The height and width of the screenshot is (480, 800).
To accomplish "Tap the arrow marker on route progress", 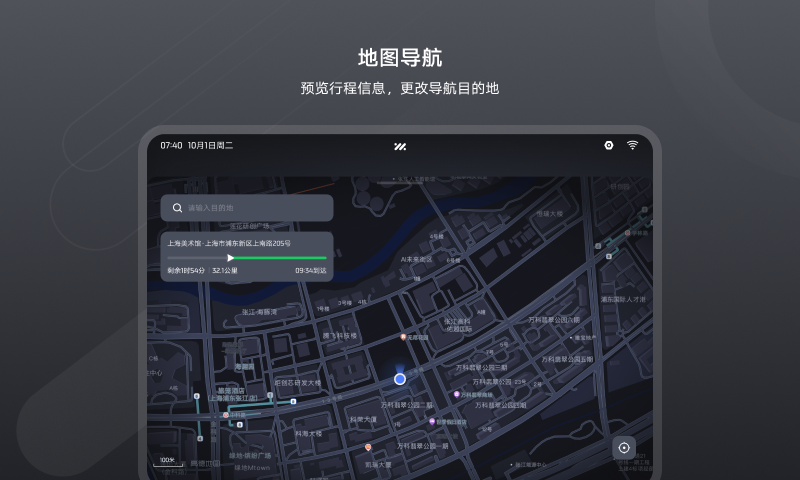I will coord(231,257).
